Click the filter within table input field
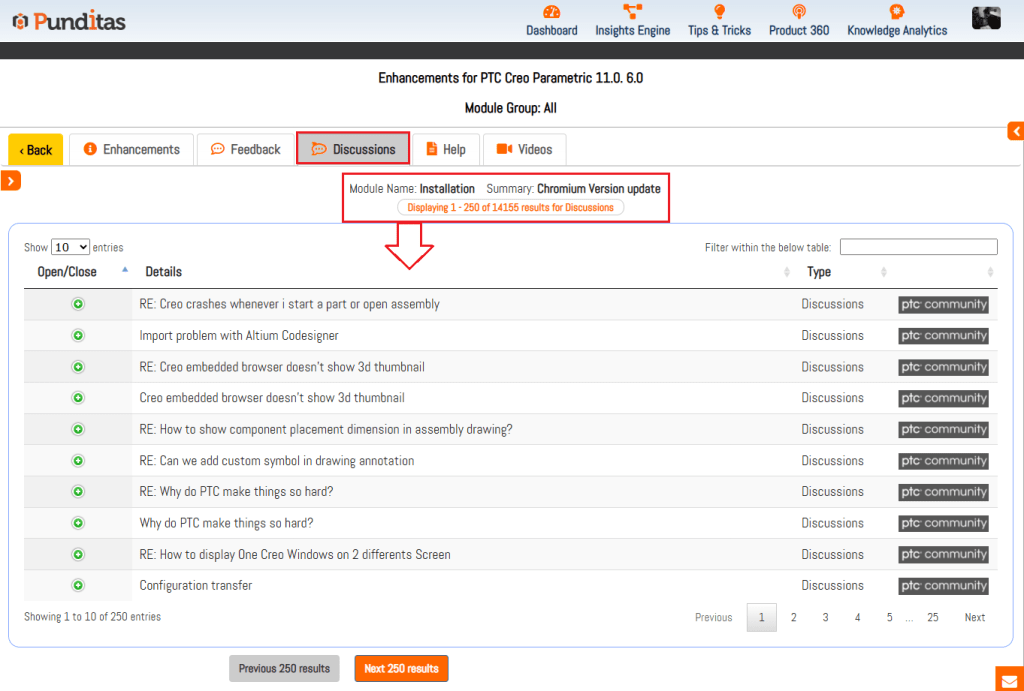The image size is (1024, 691). 918,247
